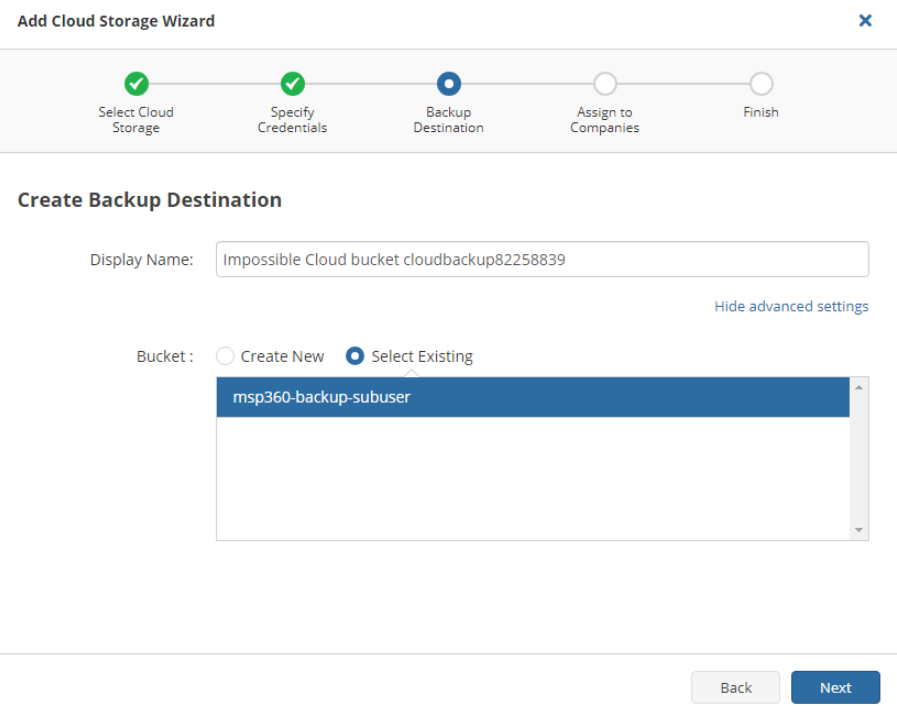Viewport: 897px width, 715px height.
Task: Click the Assign to Companies step label
Action: click(x=605, y=120)
